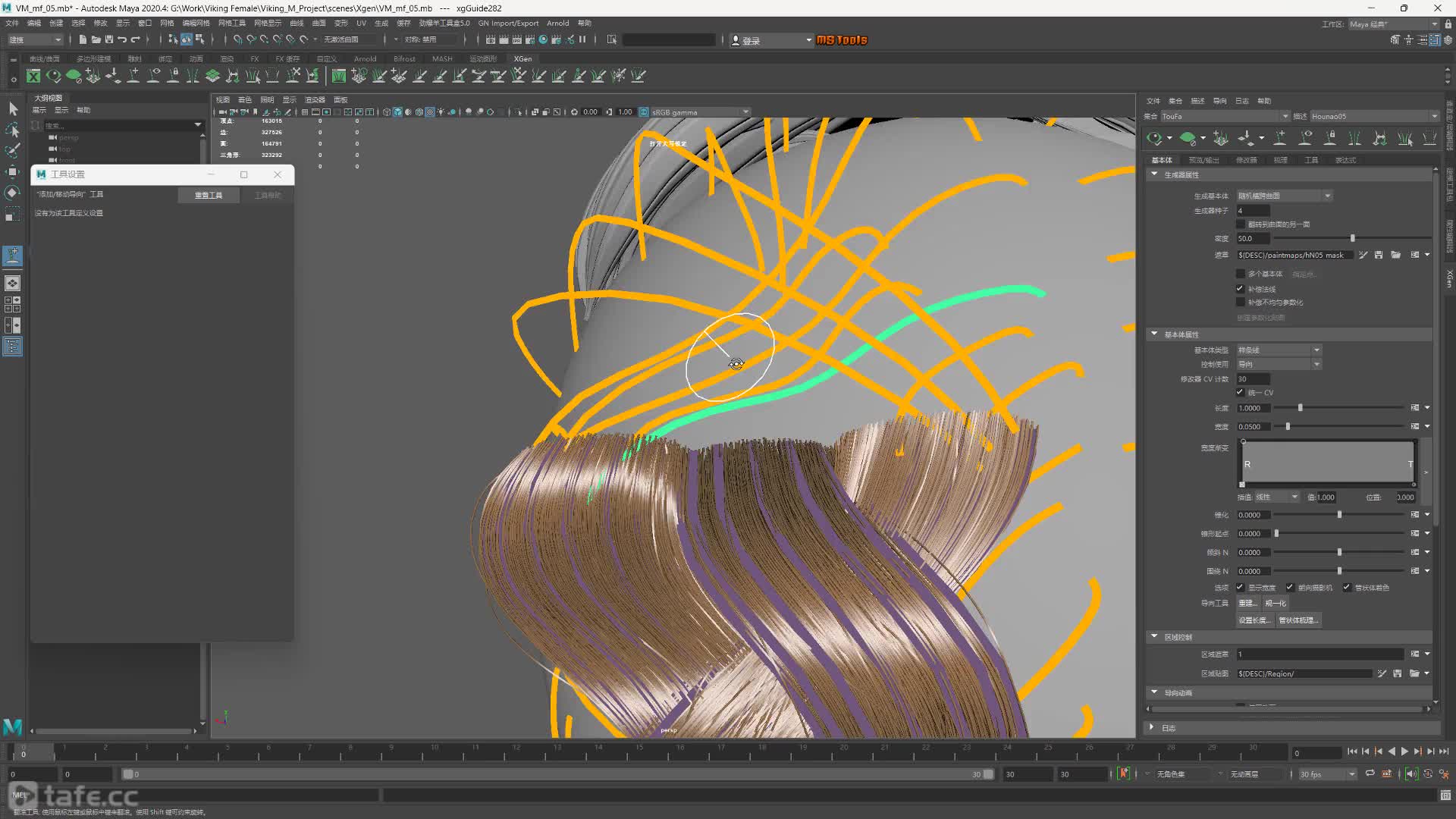Enable flip to other side of surface checkbox
Viewport: 1456px width, 819px height.
(1241, 224)
